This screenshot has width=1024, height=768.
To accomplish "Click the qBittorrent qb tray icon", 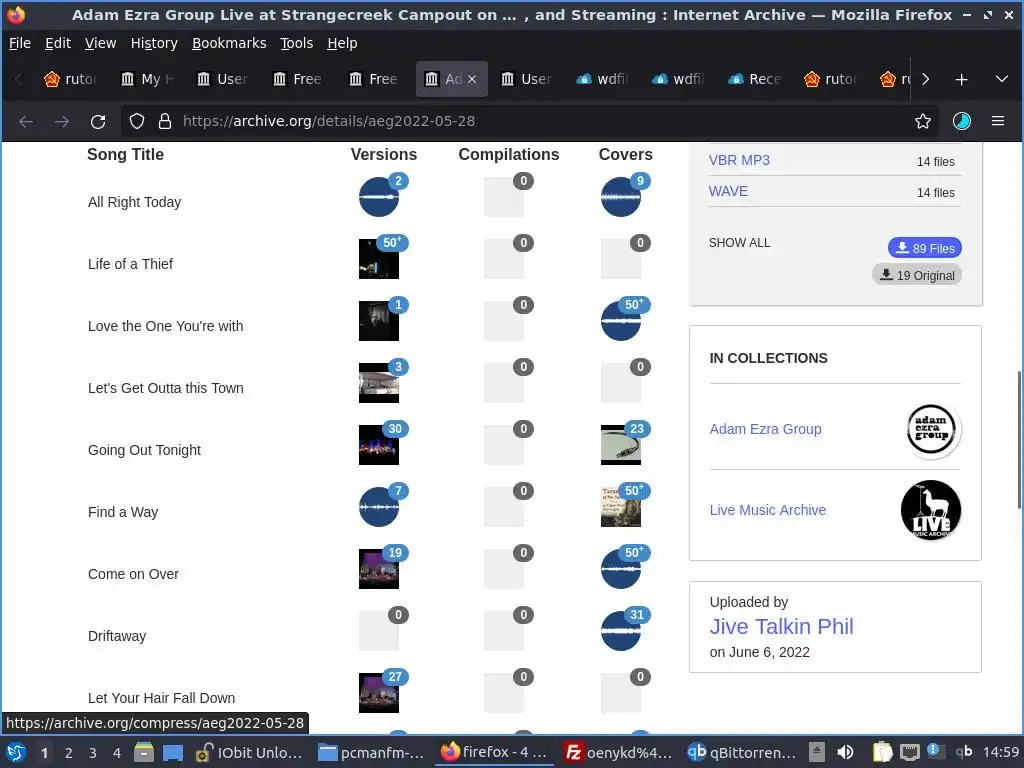I will click(964, 752).
